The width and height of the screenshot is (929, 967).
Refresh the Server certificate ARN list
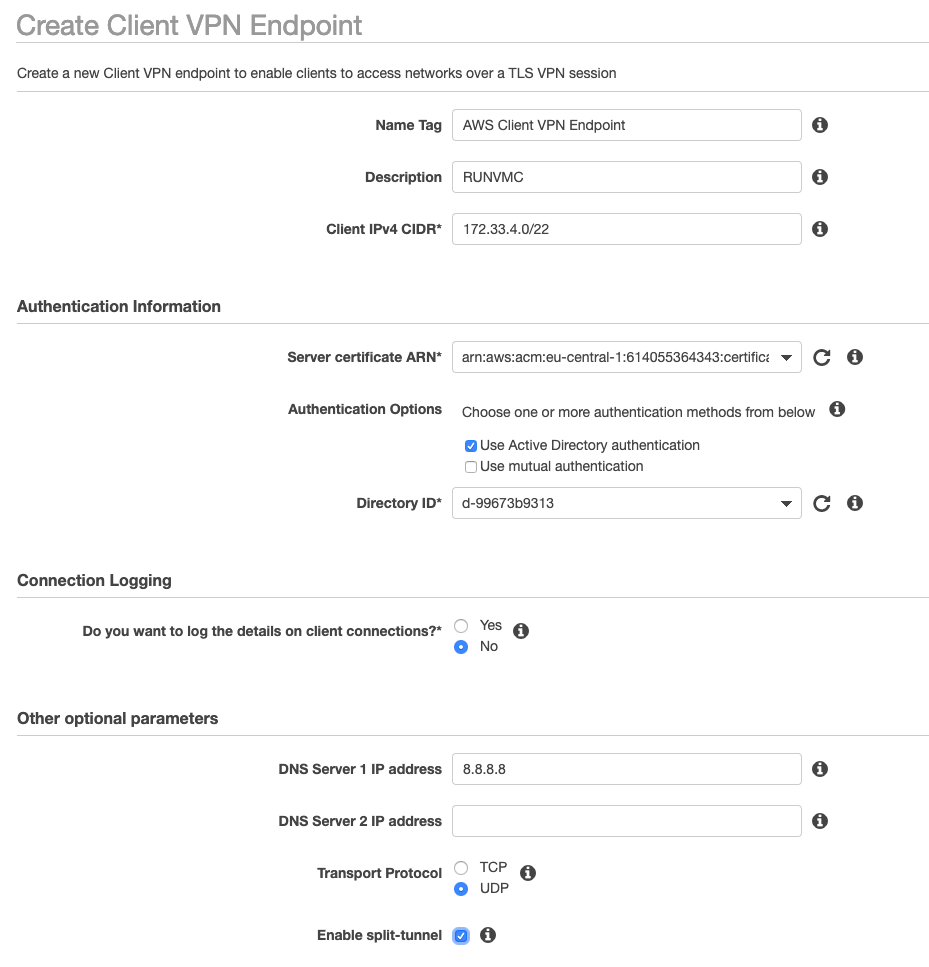pos(822,357)
